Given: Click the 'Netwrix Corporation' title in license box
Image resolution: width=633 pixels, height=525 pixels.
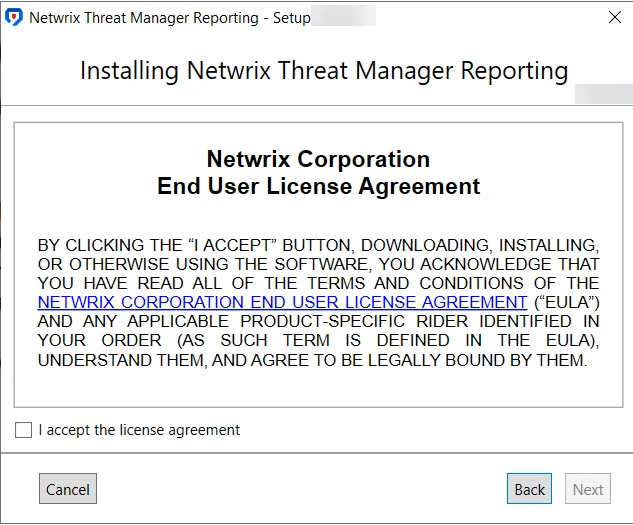Looking at the screenshot, I should pos(319,159).
